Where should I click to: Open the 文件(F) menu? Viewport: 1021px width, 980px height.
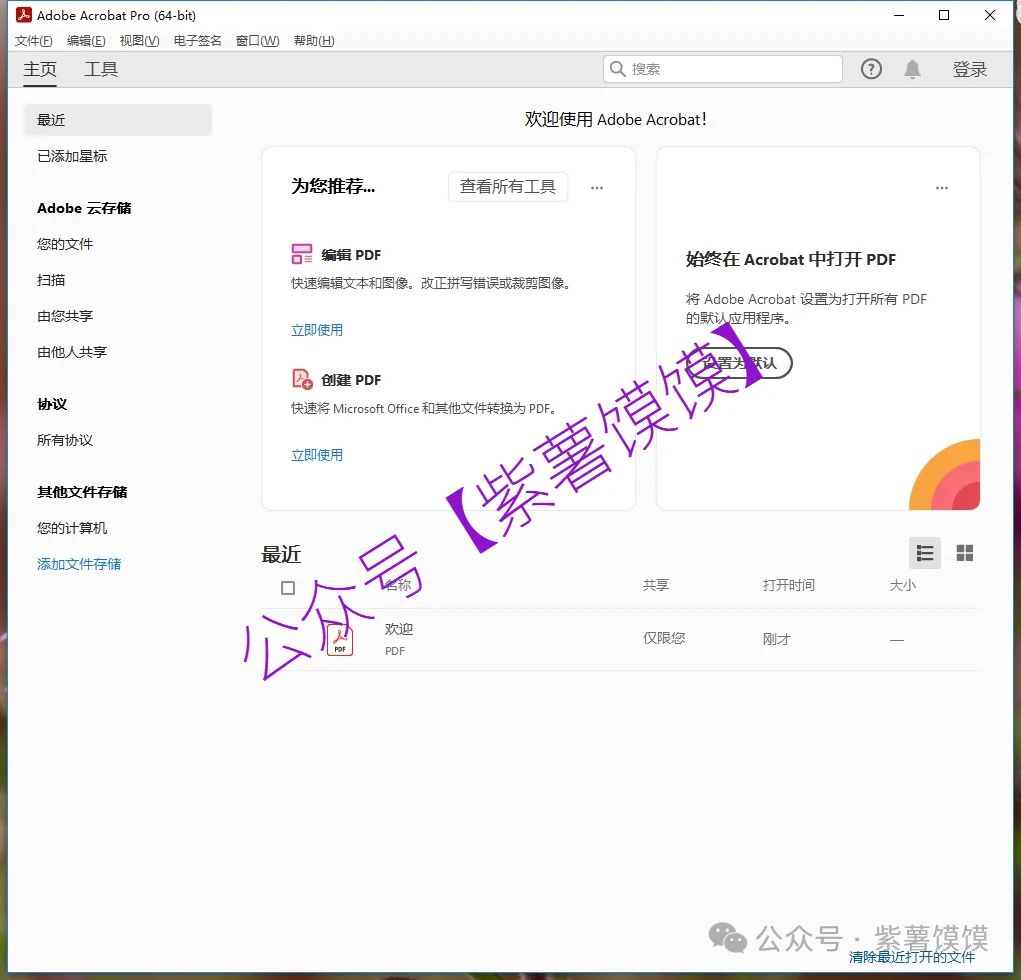(34, 41)
